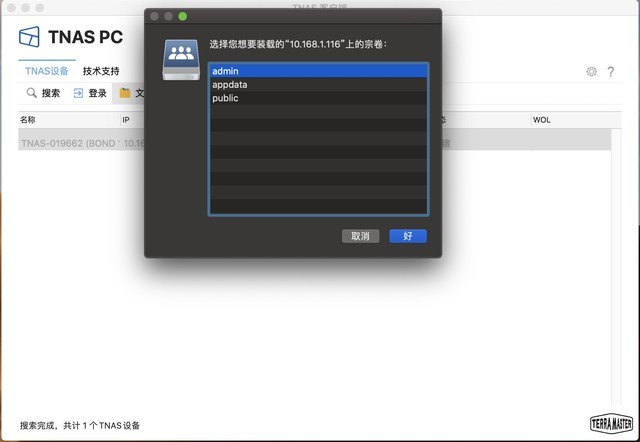Click the green zoom button of dialog
640x442 pixels.
(183, 16)
